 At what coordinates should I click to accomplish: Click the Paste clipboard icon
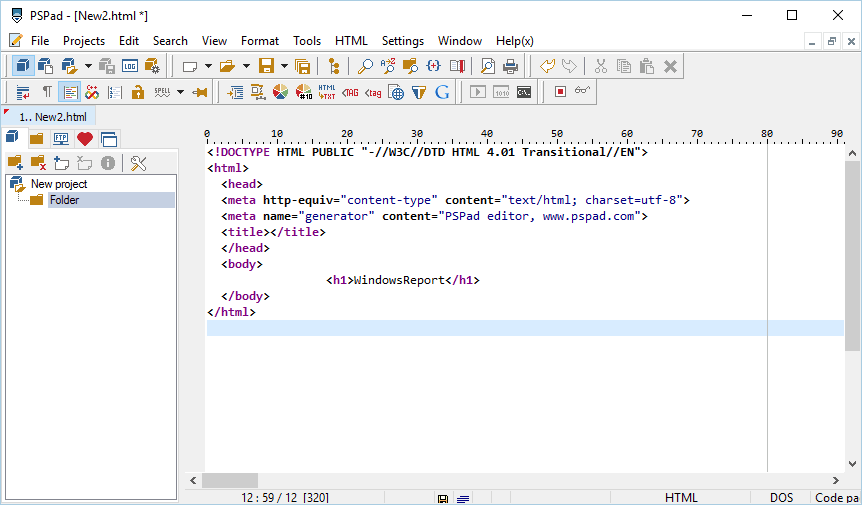pyautogui.click(x=647, y=66)
